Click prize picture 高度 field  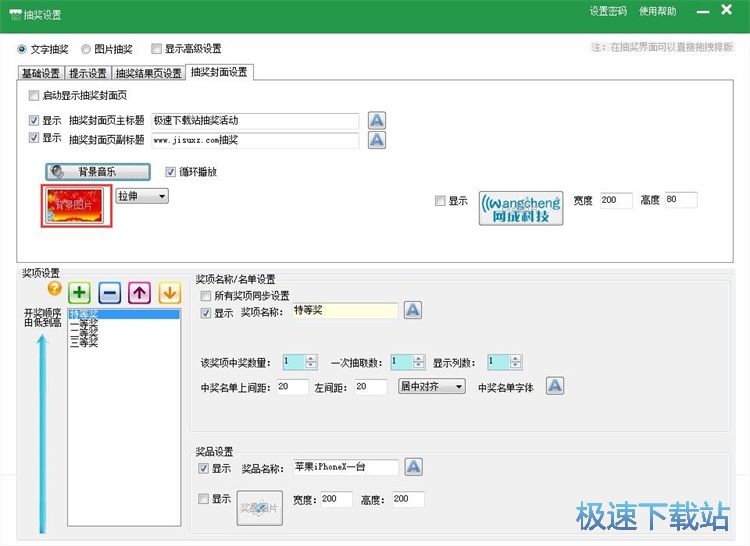pyautogui.click(x=408, y=499)
